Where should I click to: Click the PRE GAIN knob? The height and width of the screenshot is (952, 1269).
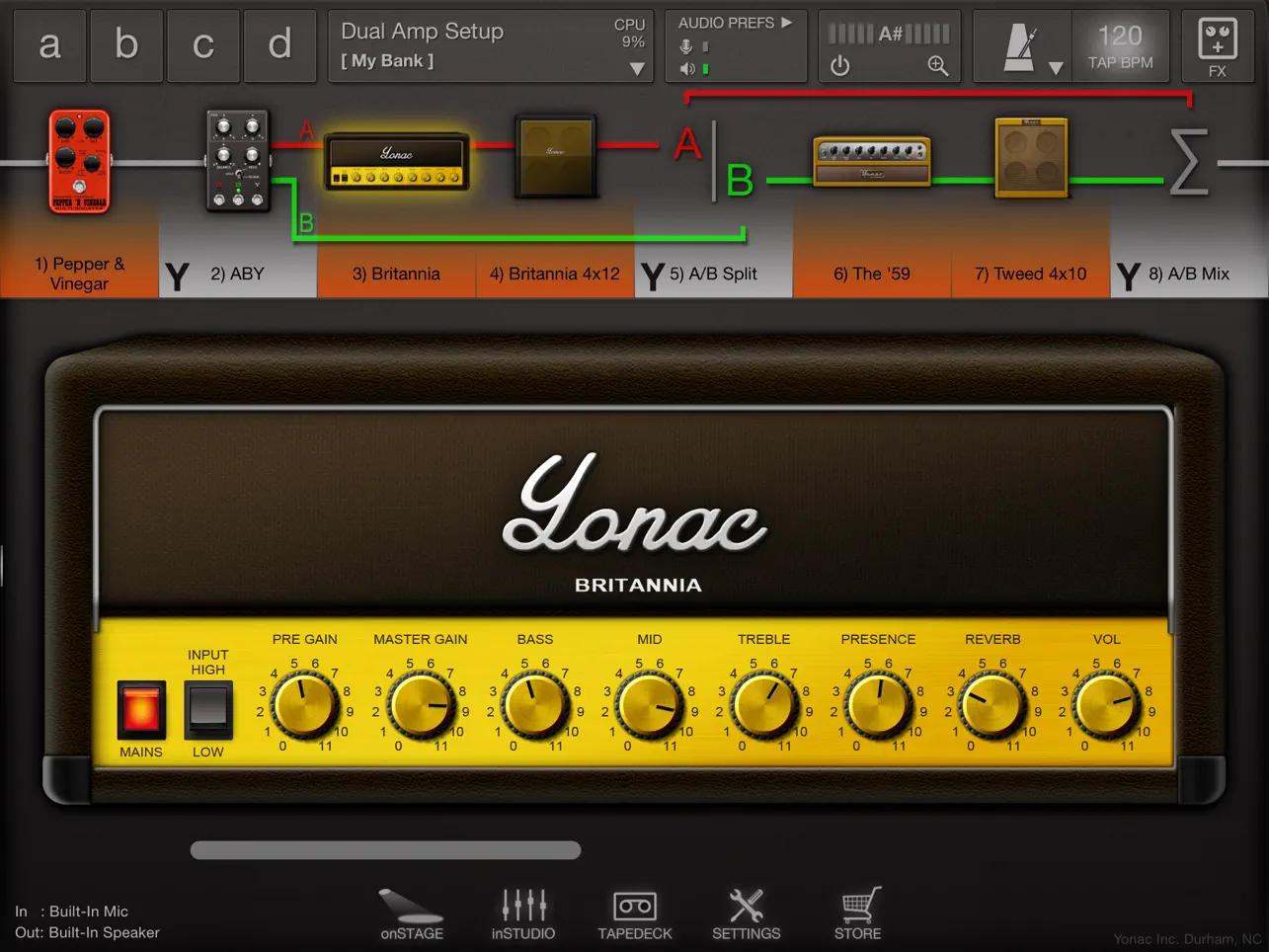coord(305,705)
